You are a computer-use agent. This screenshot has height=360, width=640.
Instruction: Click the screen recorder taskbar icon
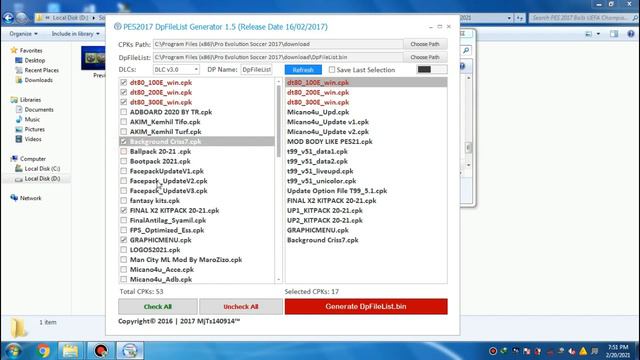(100, 351)
